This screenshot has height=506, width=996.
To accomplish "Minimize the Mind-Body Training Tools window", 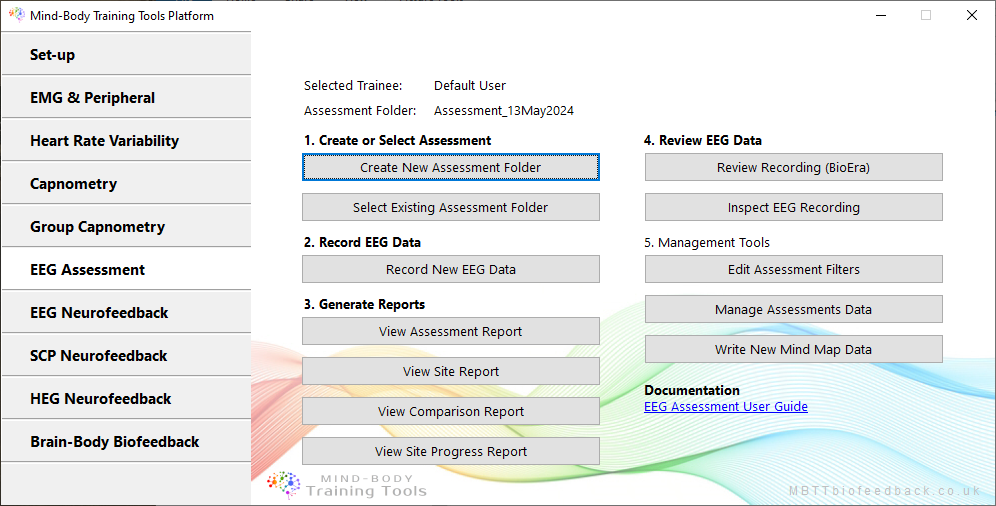I will pos(880,15).
